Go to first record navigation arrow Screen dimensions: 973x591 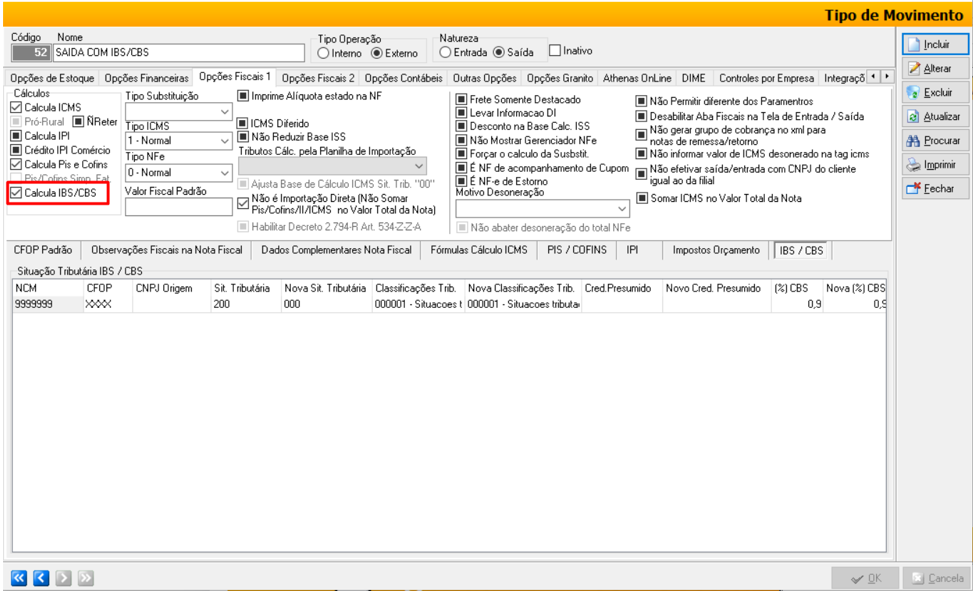[19, 577]
